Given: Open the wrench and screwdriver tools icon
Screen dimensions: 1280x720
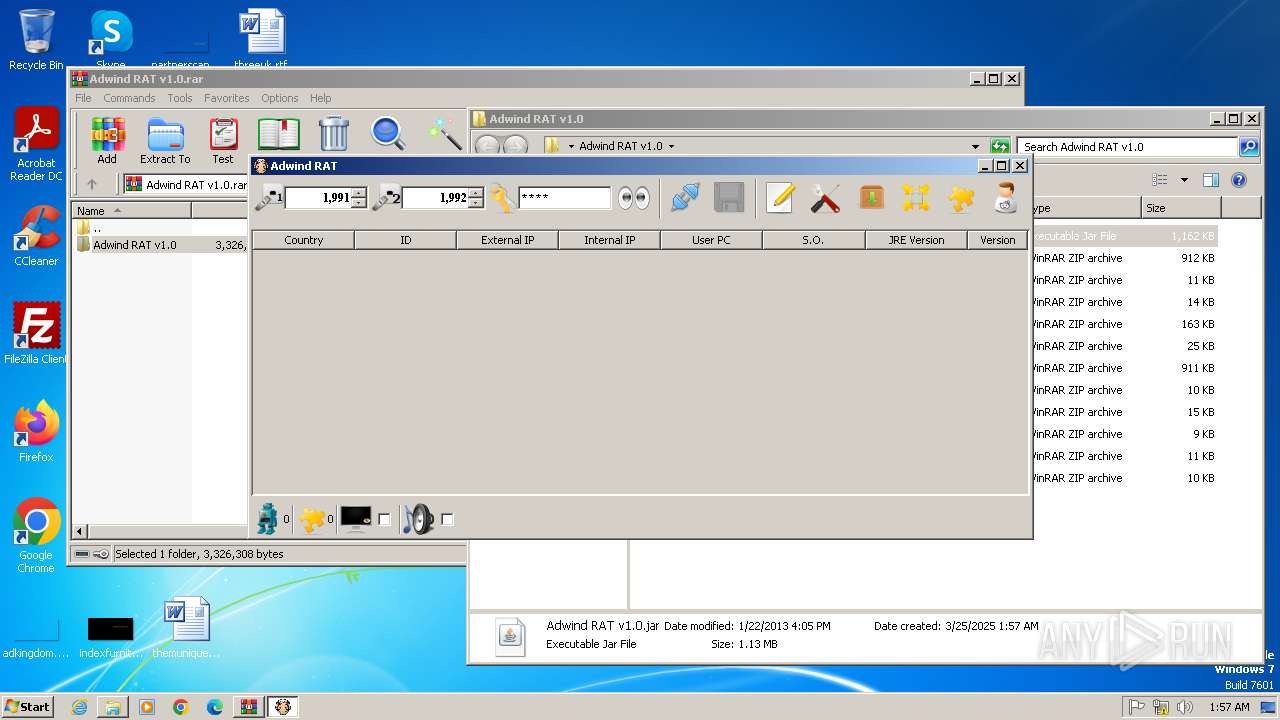Looking at the screenshot, I should pos(825,197).
